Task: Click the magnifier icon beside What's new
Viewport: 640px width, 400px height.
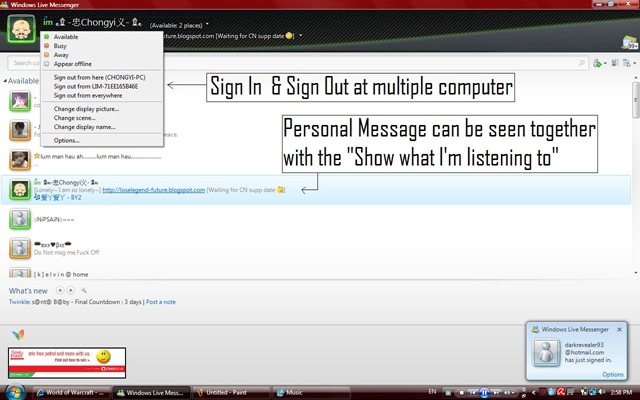Action: coord(84,291)
